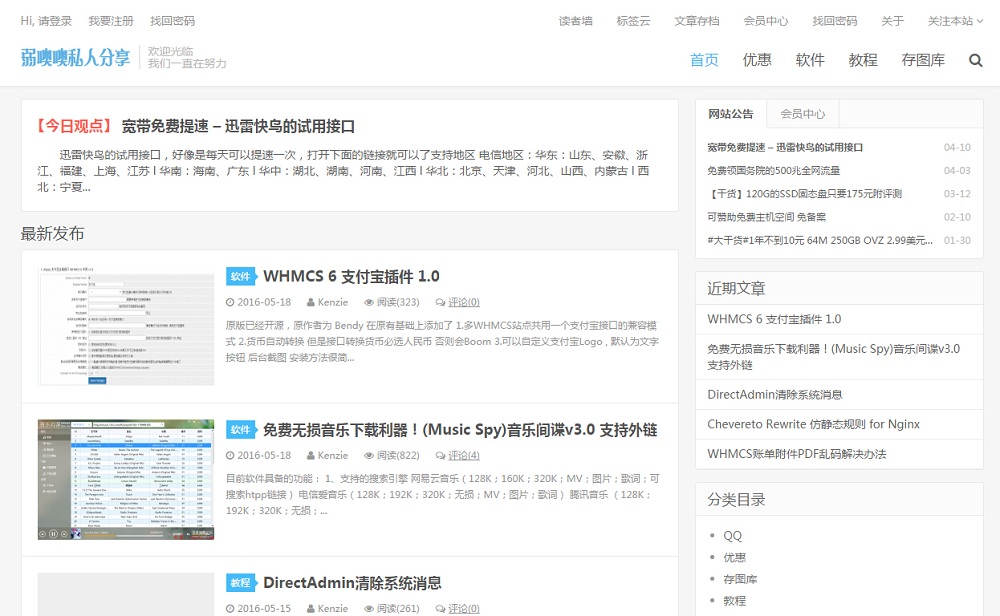Click the site logo in header
The width and height of the screenshot is (1000, 616).
76,58
